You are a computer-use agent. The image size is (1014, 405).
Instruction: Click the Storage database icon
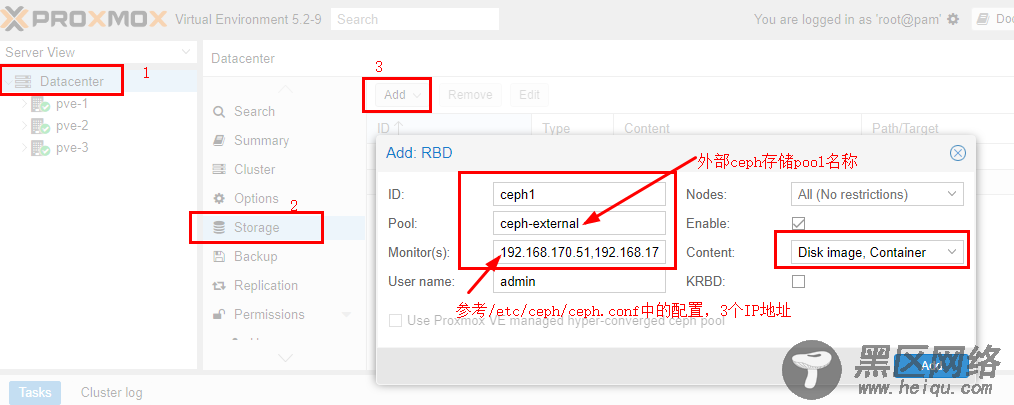point(220,228)
